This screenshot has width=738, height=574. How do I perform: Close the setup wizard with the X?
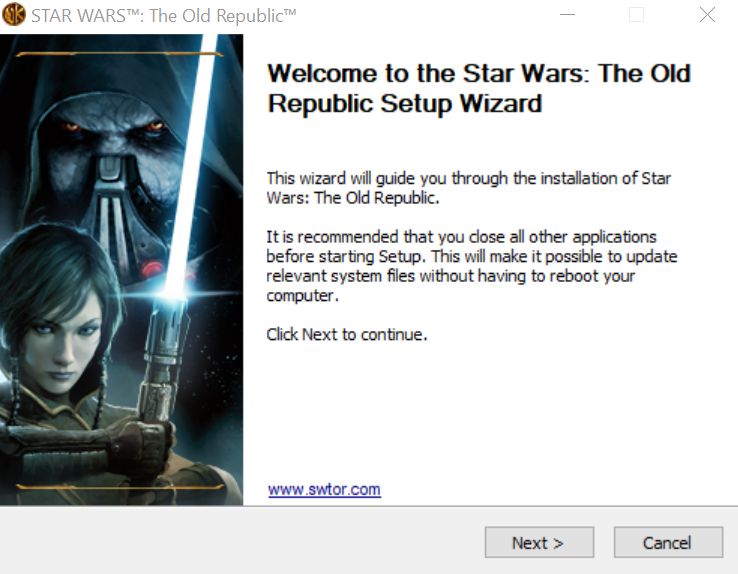coord(707,15)
